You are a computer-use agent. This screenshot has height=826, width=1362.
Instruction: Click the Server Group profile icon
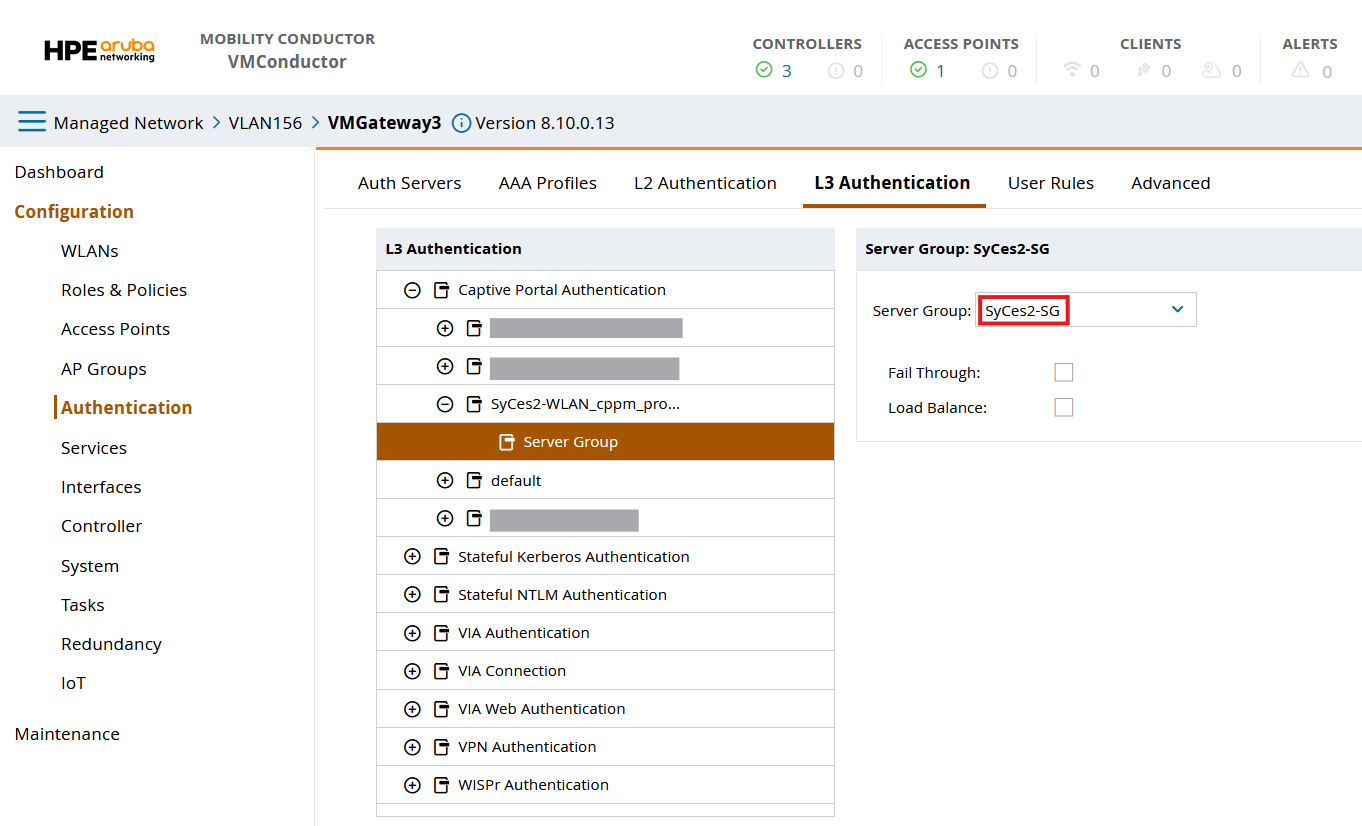[x=507, y=442]
